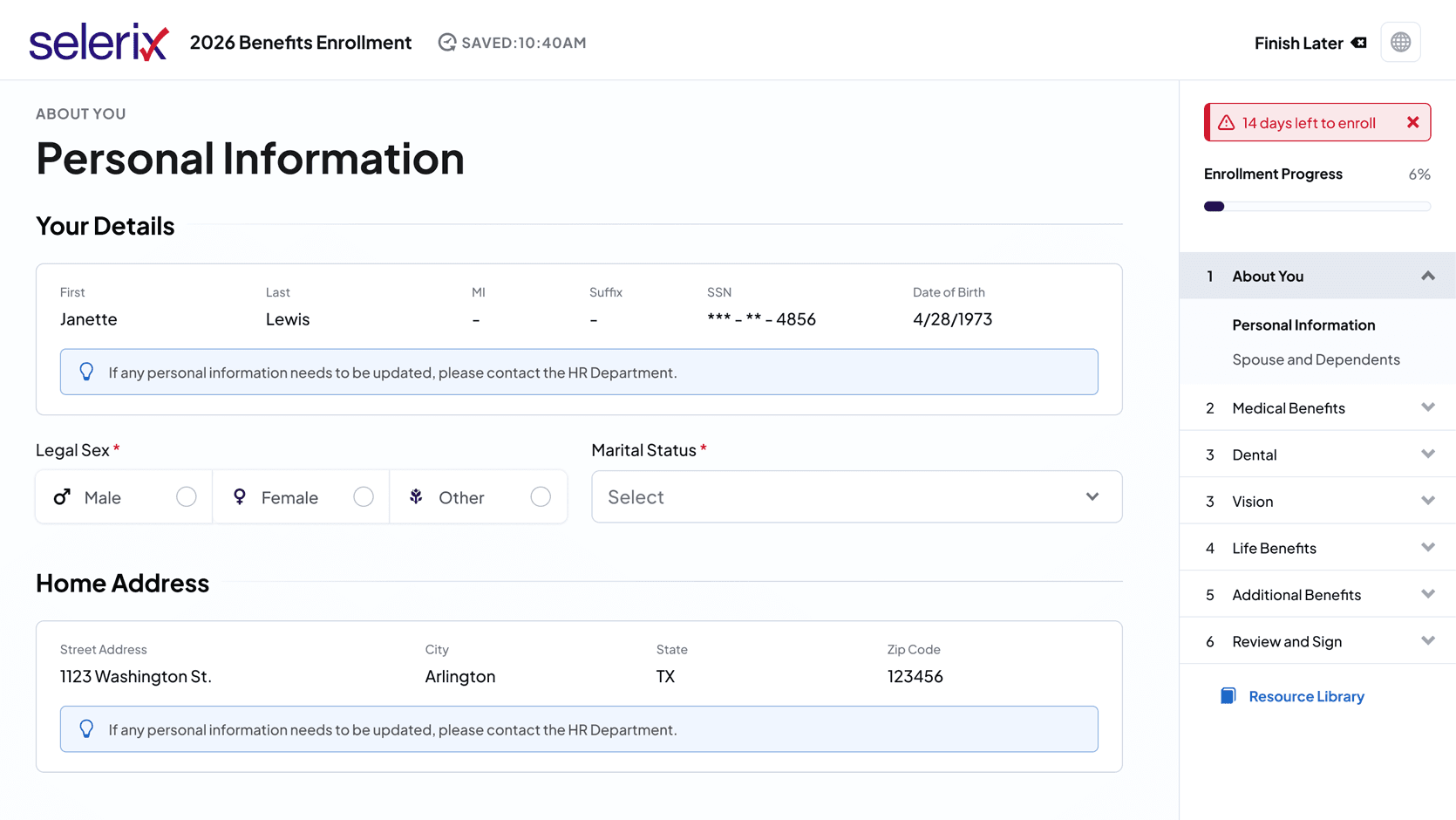Image resolution: width=1456 pixels, height=820 pixels.
Task: Click the Personal Information page heading
Action: tap(250, 159)
